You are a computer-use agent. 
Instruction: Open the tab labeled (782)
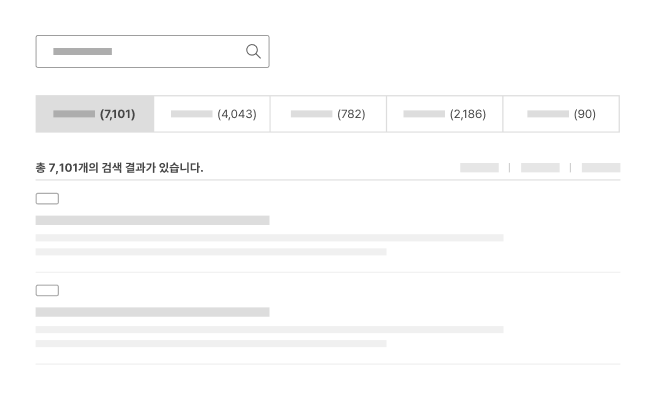point(328,114)
